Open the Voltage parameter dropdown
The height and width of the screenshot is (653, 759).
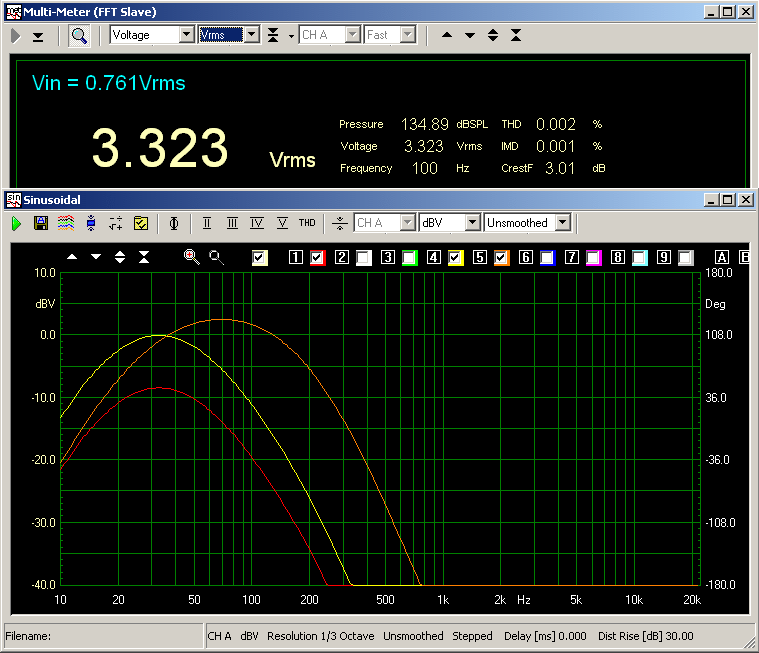(186, 35)
